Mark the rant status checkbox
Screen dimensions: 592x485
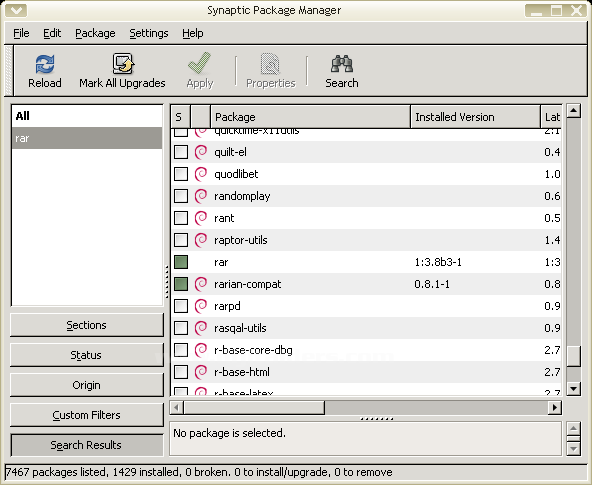coord(181,218)
